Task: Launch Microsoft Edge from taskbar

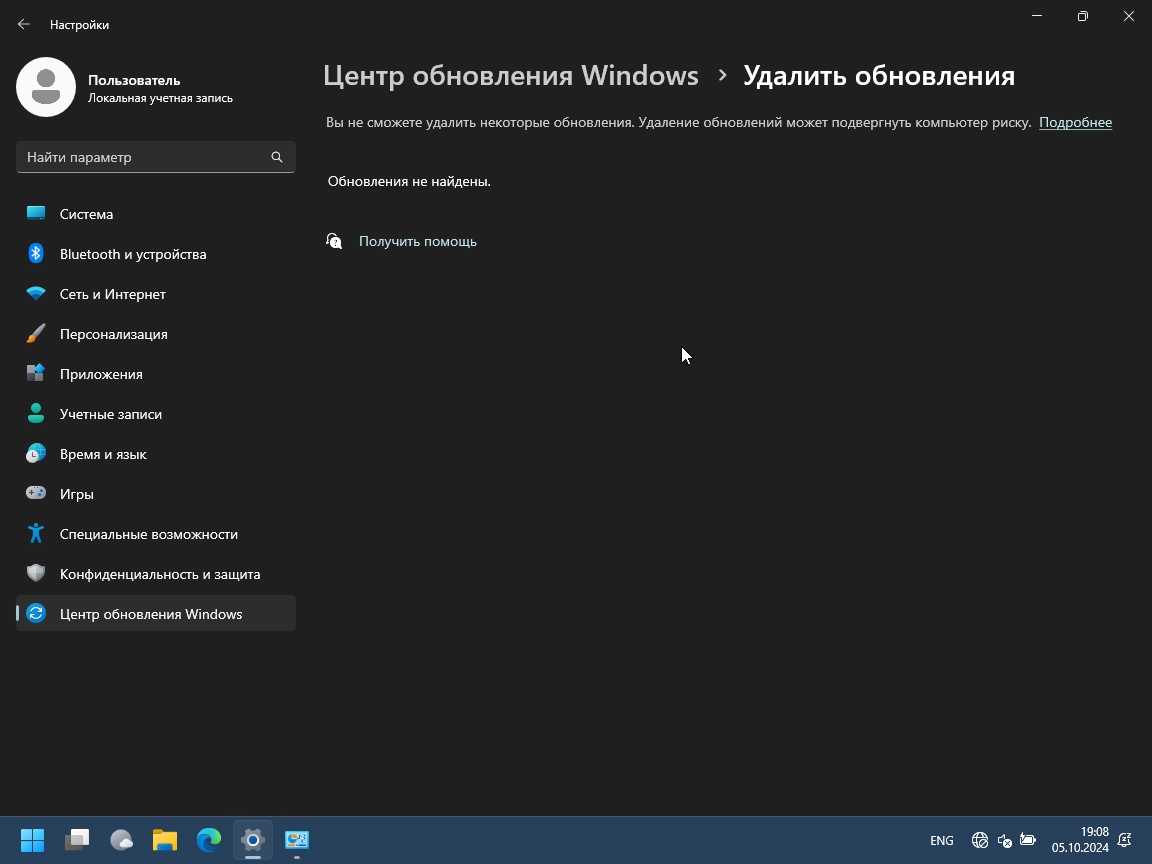Action: point(209,840)
